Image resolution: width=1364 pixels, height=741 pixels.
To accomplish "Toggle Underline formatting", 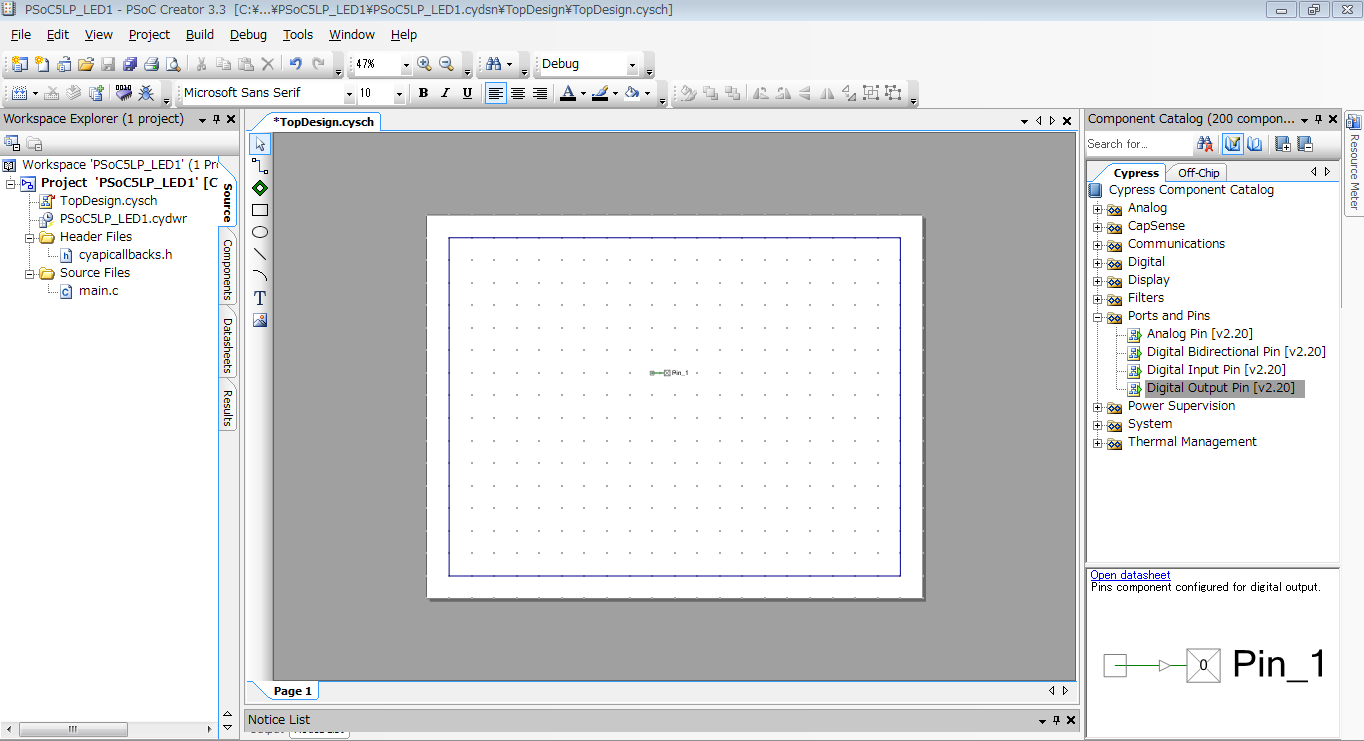I will (467, 93).
